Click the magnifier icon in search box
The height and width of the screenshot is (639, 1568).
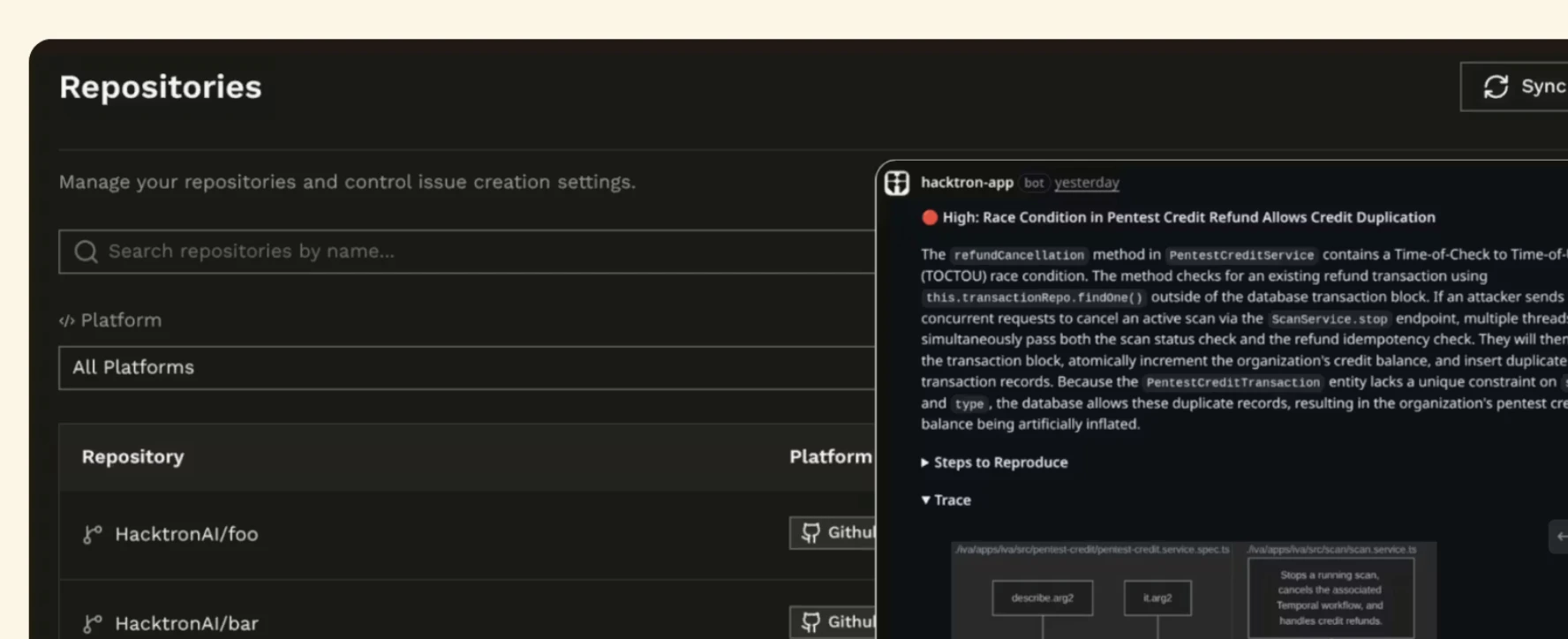[86, 252]
